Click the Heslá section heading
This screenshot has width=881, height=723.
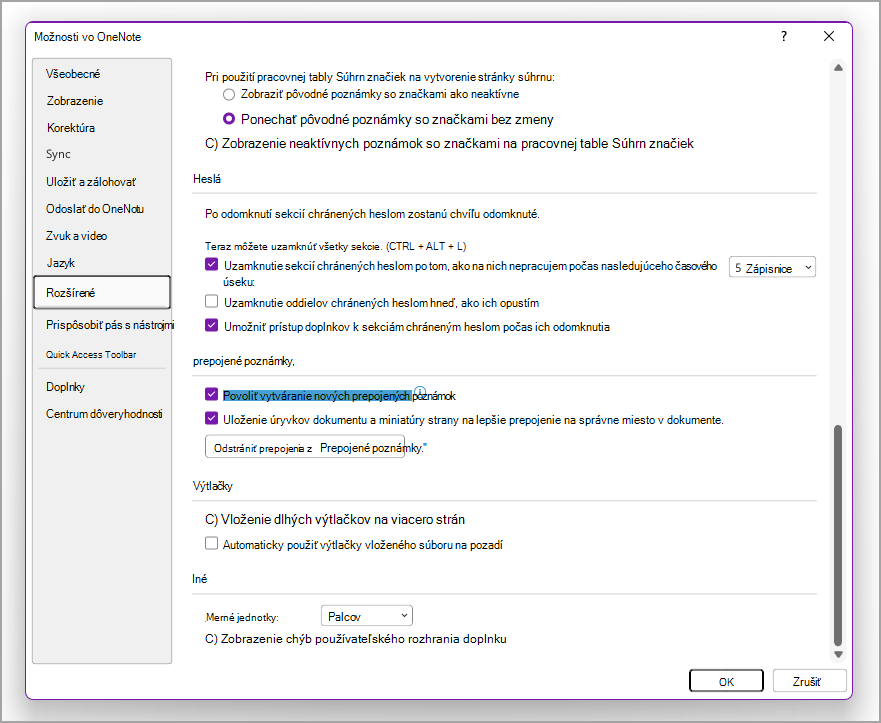click(207, 179)
